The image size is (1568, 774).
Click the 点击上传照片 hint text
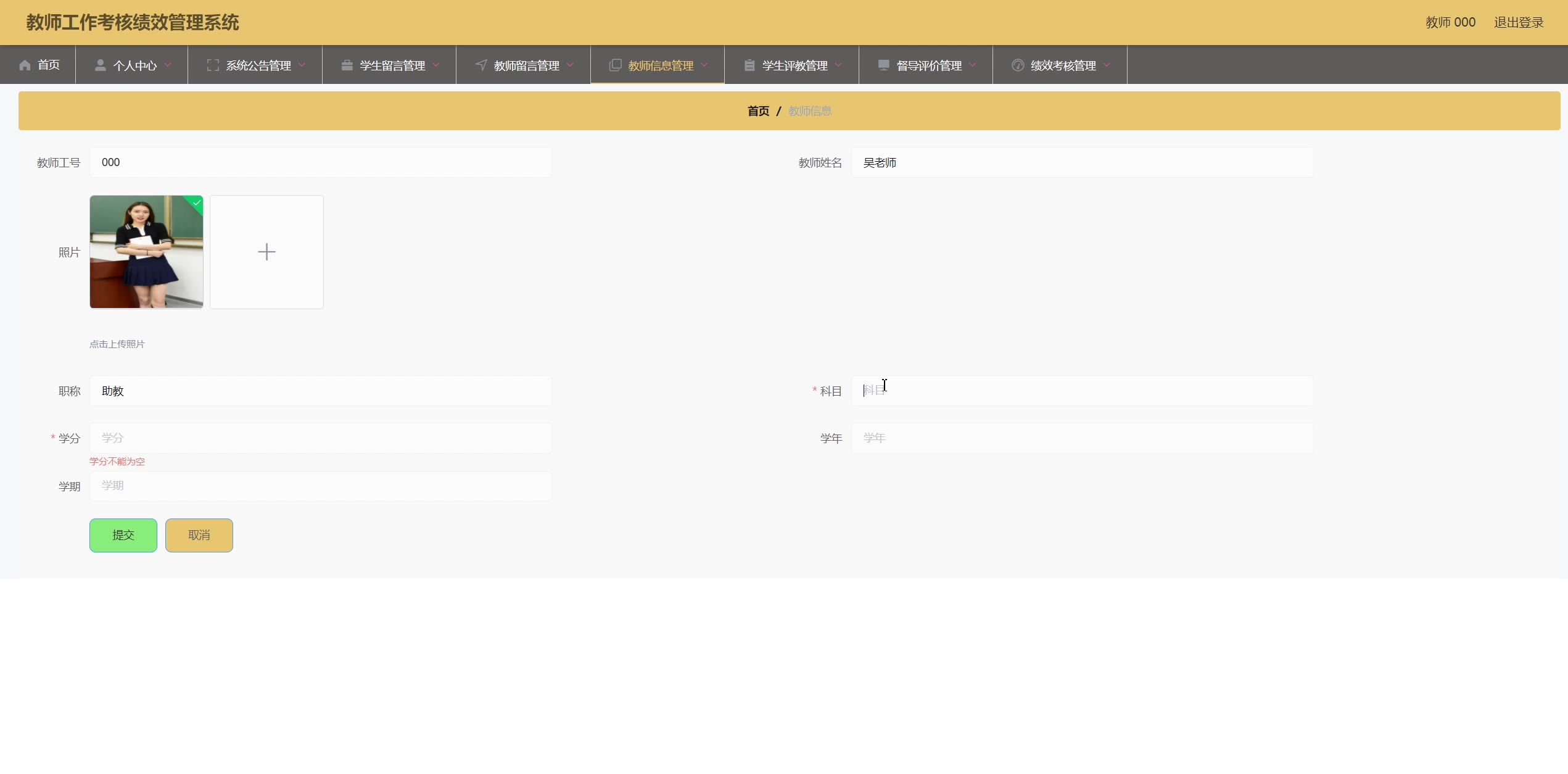pos(117,344)
